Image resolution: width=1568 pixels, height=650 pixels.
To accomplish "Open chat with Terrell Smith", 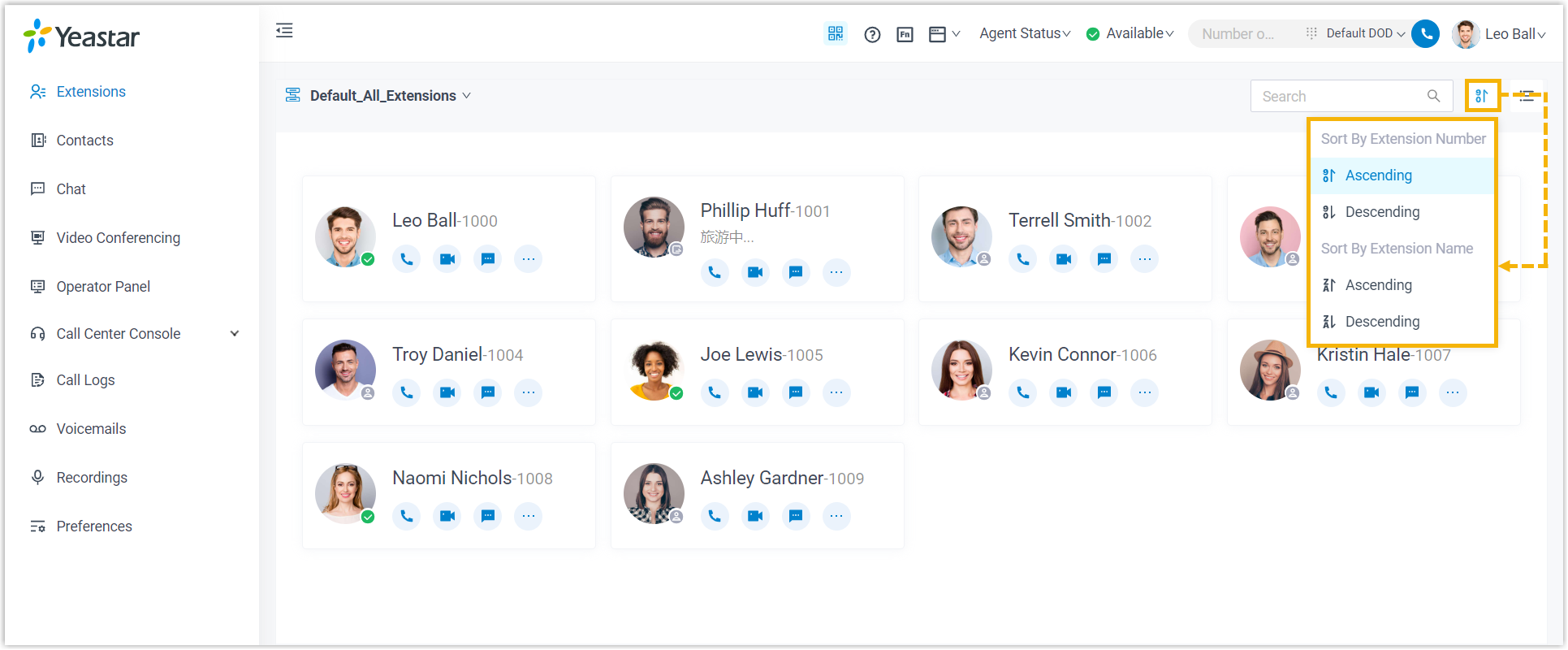I will pyautogui.click(x=1104, y=259).
